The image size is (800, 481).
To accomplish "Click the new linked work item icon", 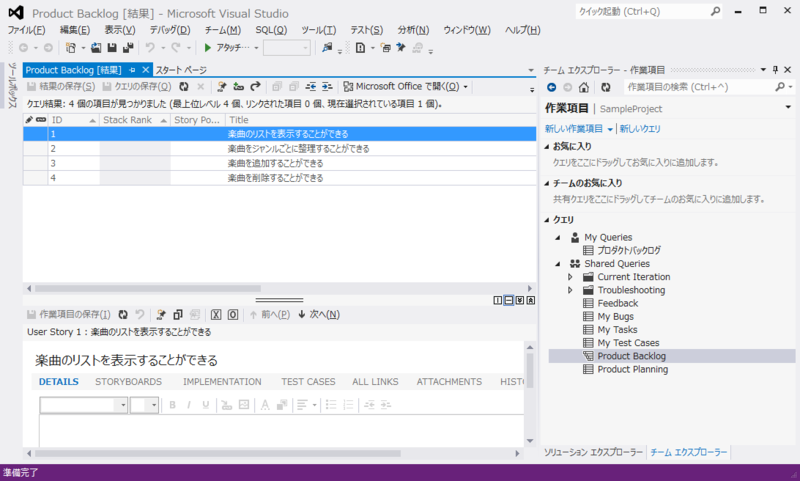I will pyautogui.click(x=222, y=87).
